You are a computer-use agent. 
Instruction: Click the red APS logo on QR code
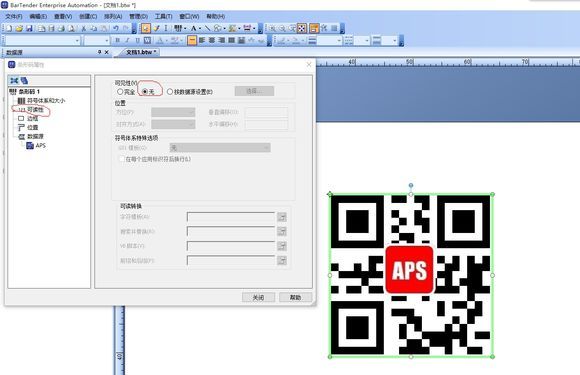[x=409, y=270]
